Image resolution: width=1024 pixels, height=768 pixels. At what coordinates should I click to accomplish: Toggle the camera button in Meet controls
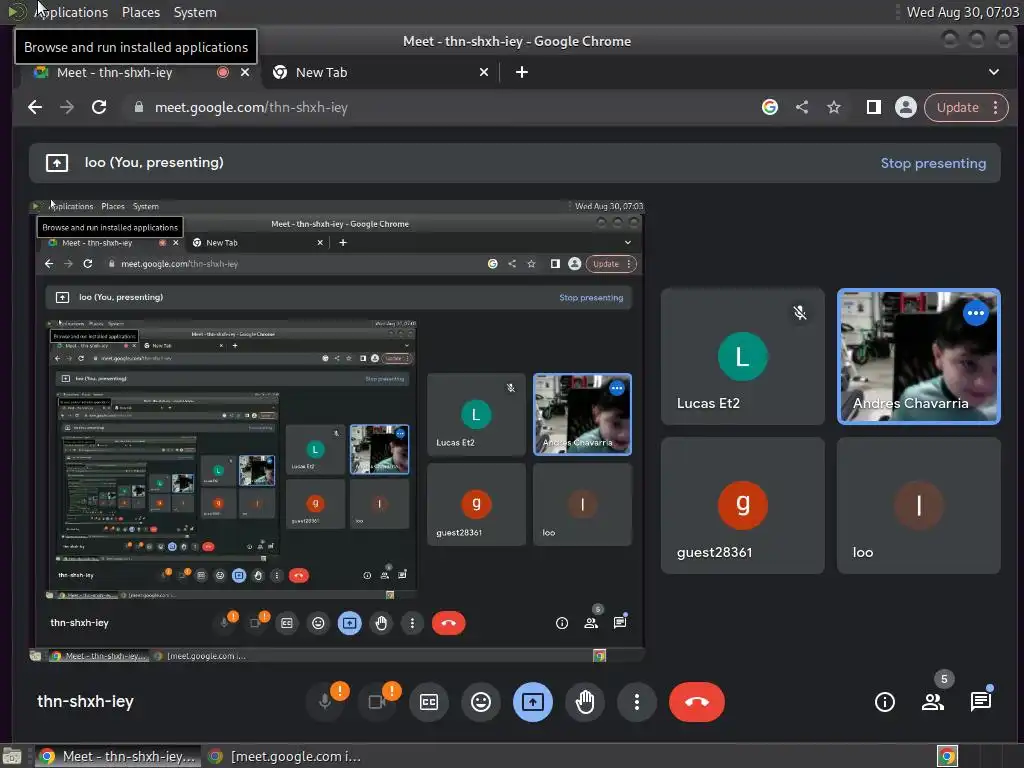click(x=377, y=702)
